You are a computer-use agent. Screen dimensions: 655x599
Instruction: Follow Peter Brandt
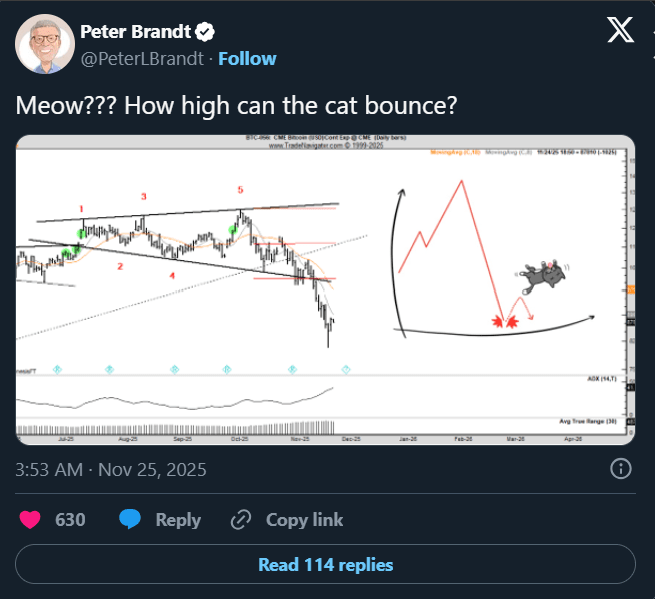(247, 58)
